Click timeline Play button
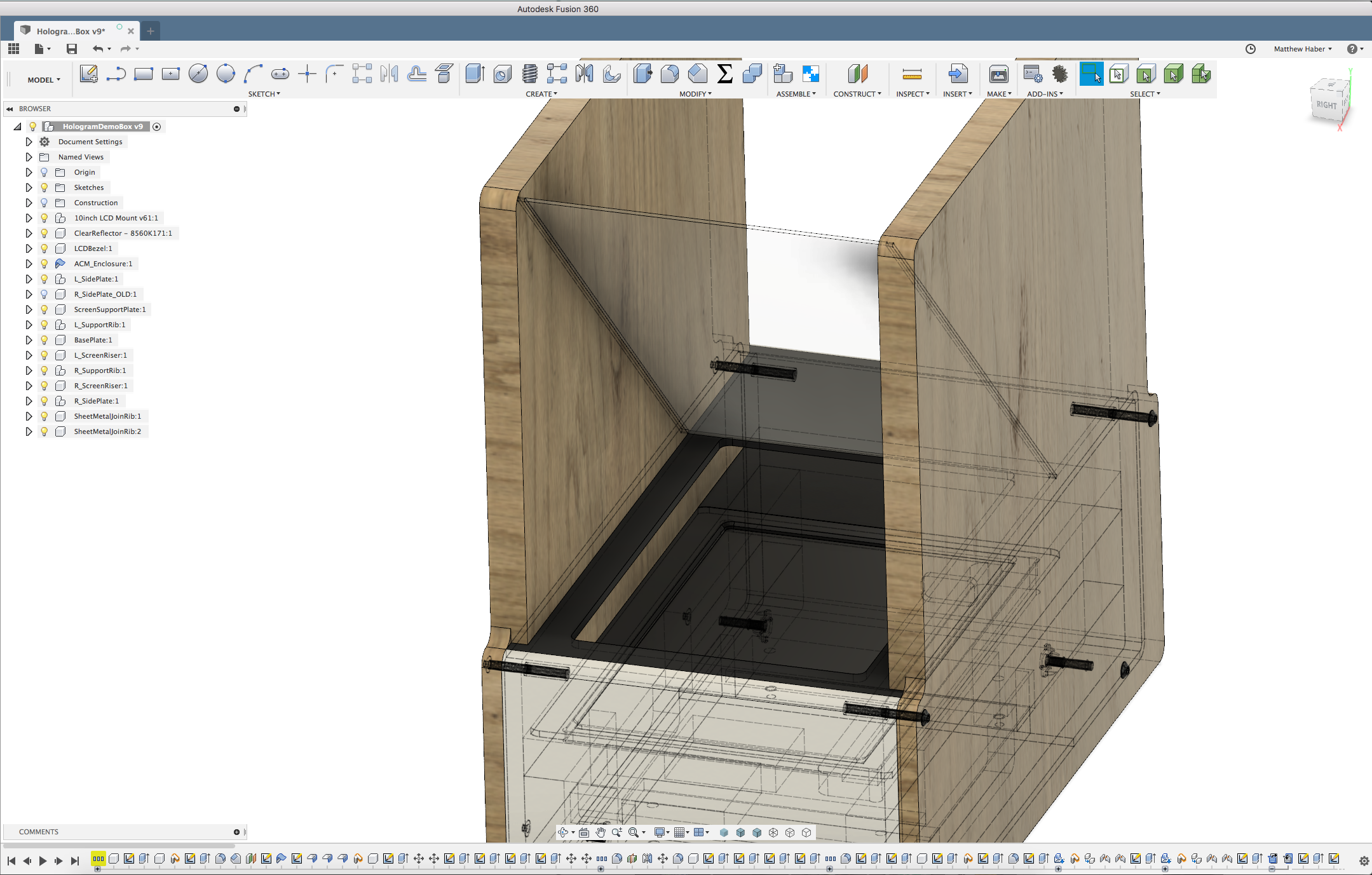 [43, 861]
